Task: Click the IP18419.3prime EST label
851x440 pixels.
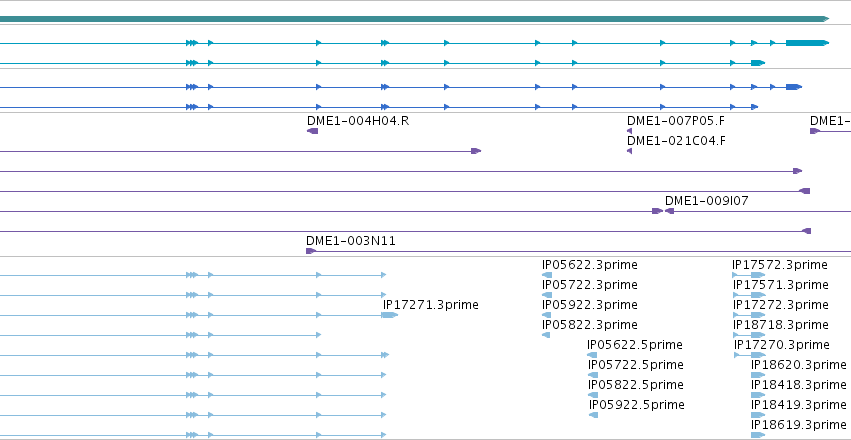Action: click(x=798, y=405)
